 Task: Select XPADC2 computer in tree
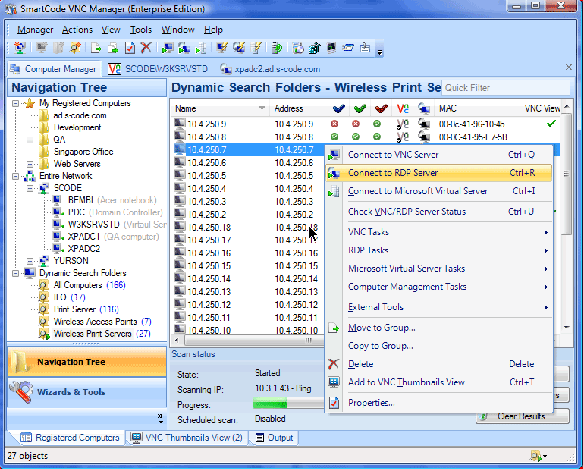84,248
